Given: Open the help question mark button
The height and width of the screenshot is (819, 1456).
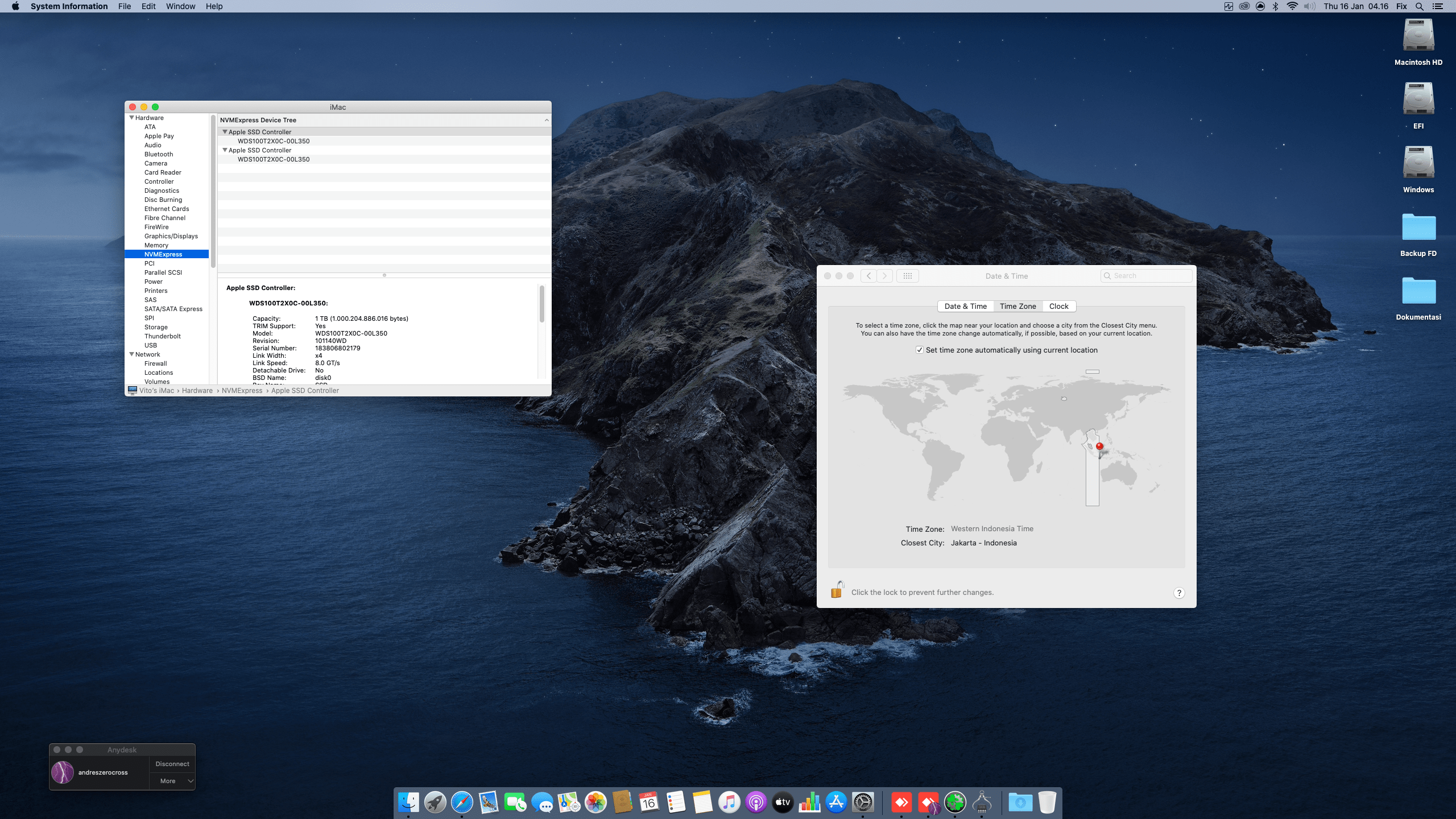Looking at the screenshot, I should click(x=1179, y=593).
